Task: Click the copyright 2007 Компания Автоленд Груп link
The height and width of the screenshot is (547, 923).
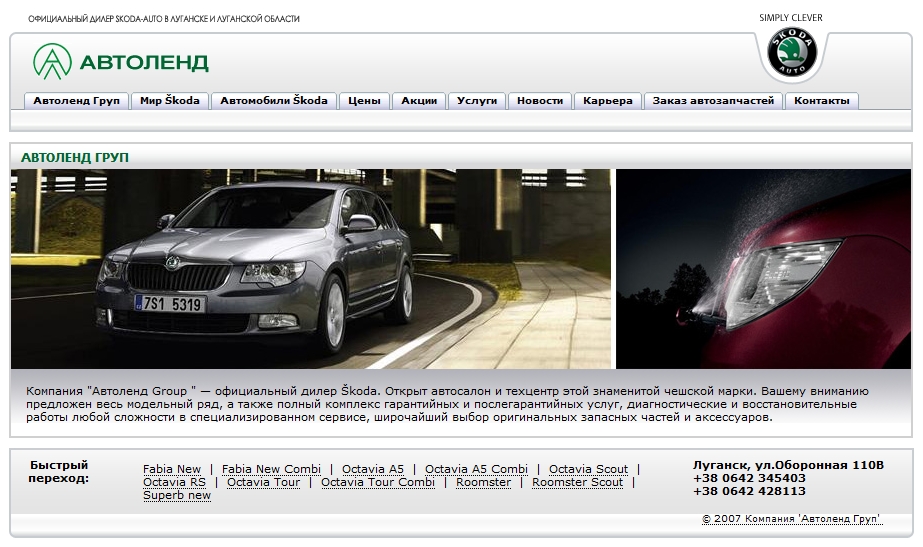Action: point(790,519)
